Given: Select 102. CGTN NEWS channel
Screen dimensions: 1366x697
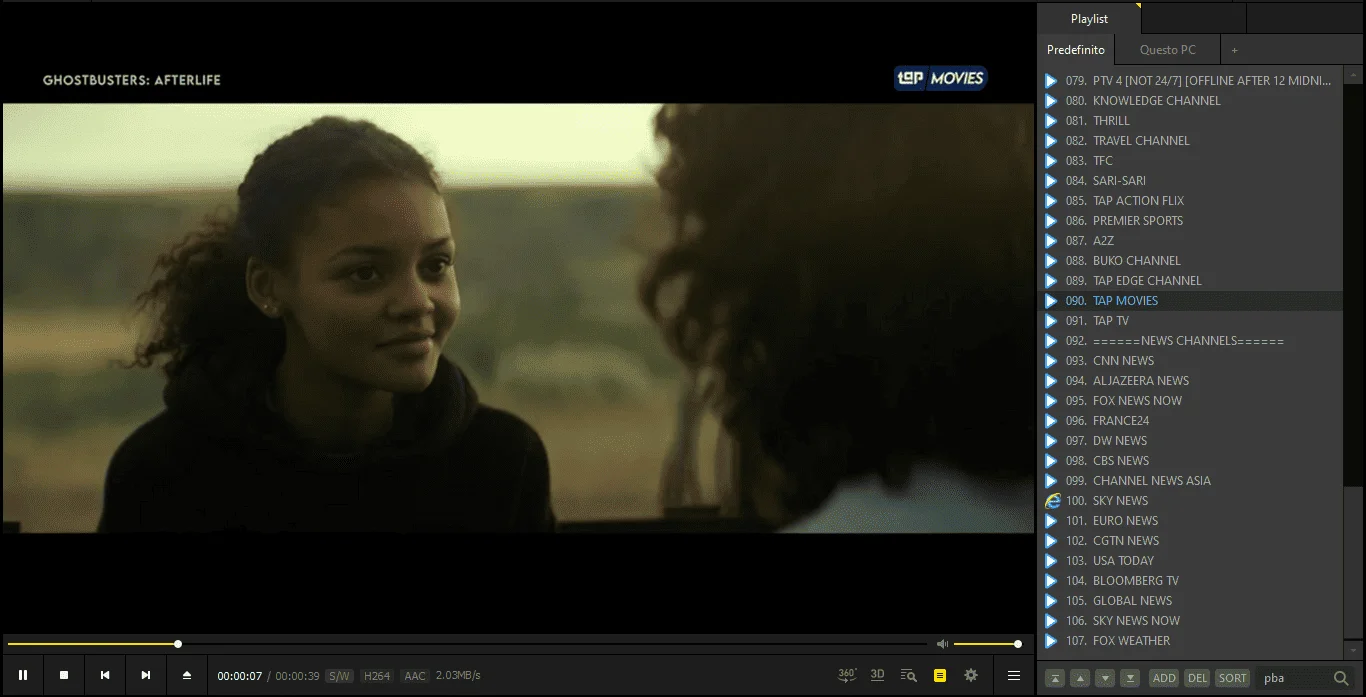Looking at the screenshot, I should click(x=1190, y=541).
